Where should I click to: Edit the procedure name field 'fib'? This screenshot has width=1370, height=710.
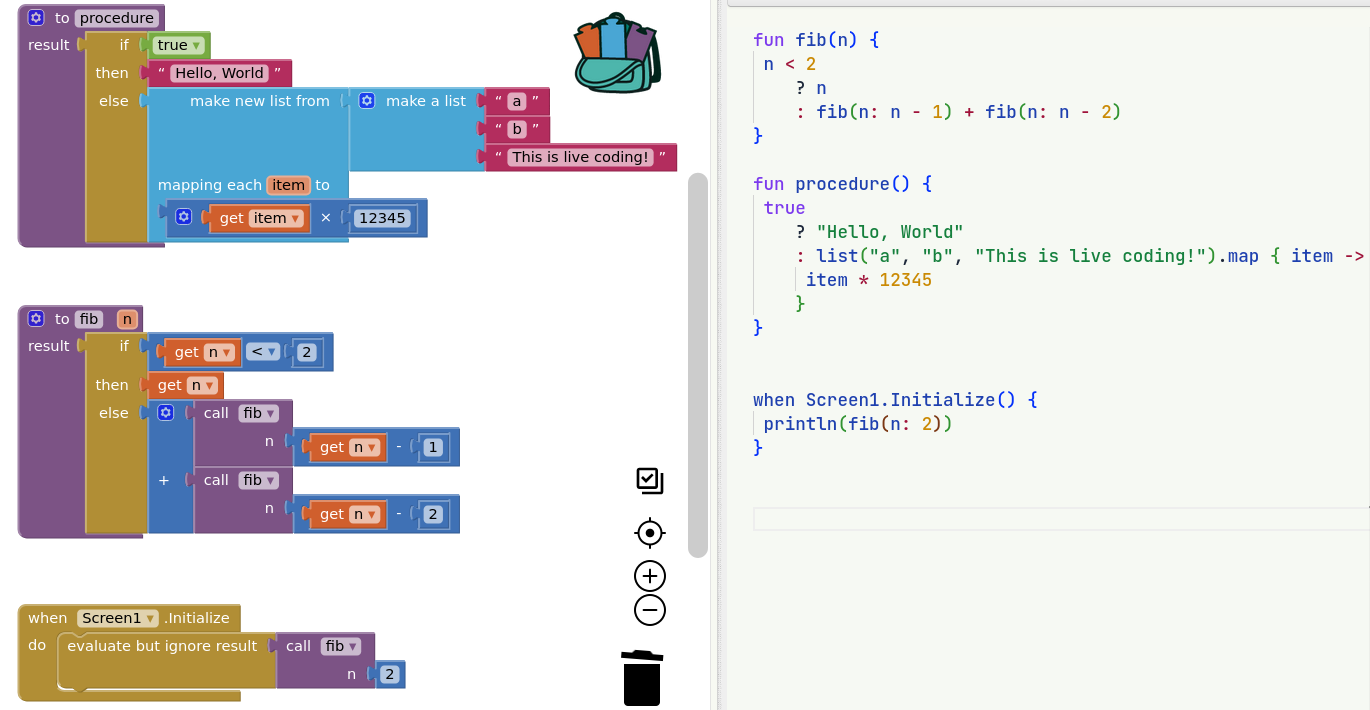(90, 319)
